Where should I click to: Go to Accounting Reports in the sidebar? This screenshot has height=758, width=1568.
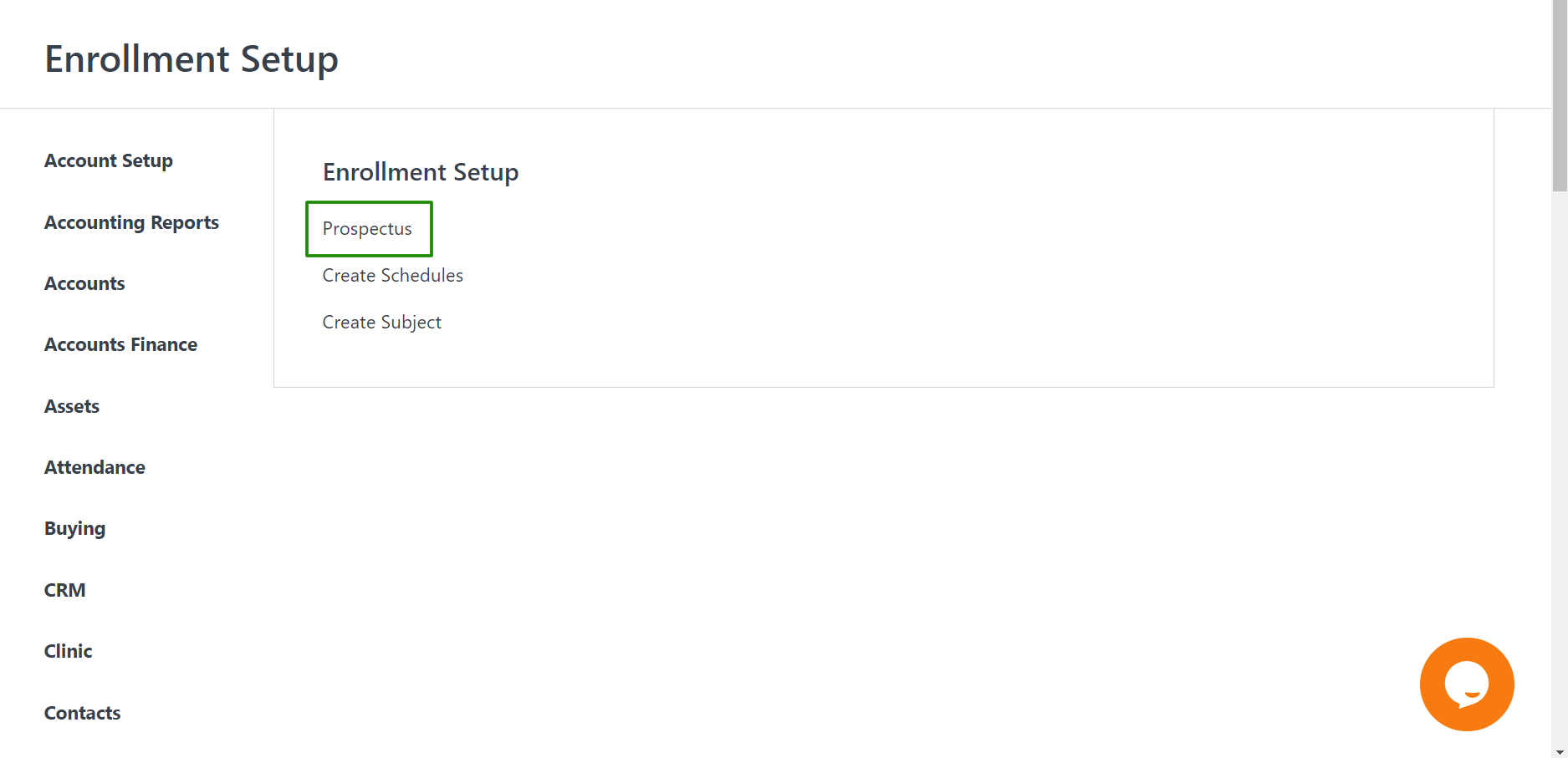[131, 222]
